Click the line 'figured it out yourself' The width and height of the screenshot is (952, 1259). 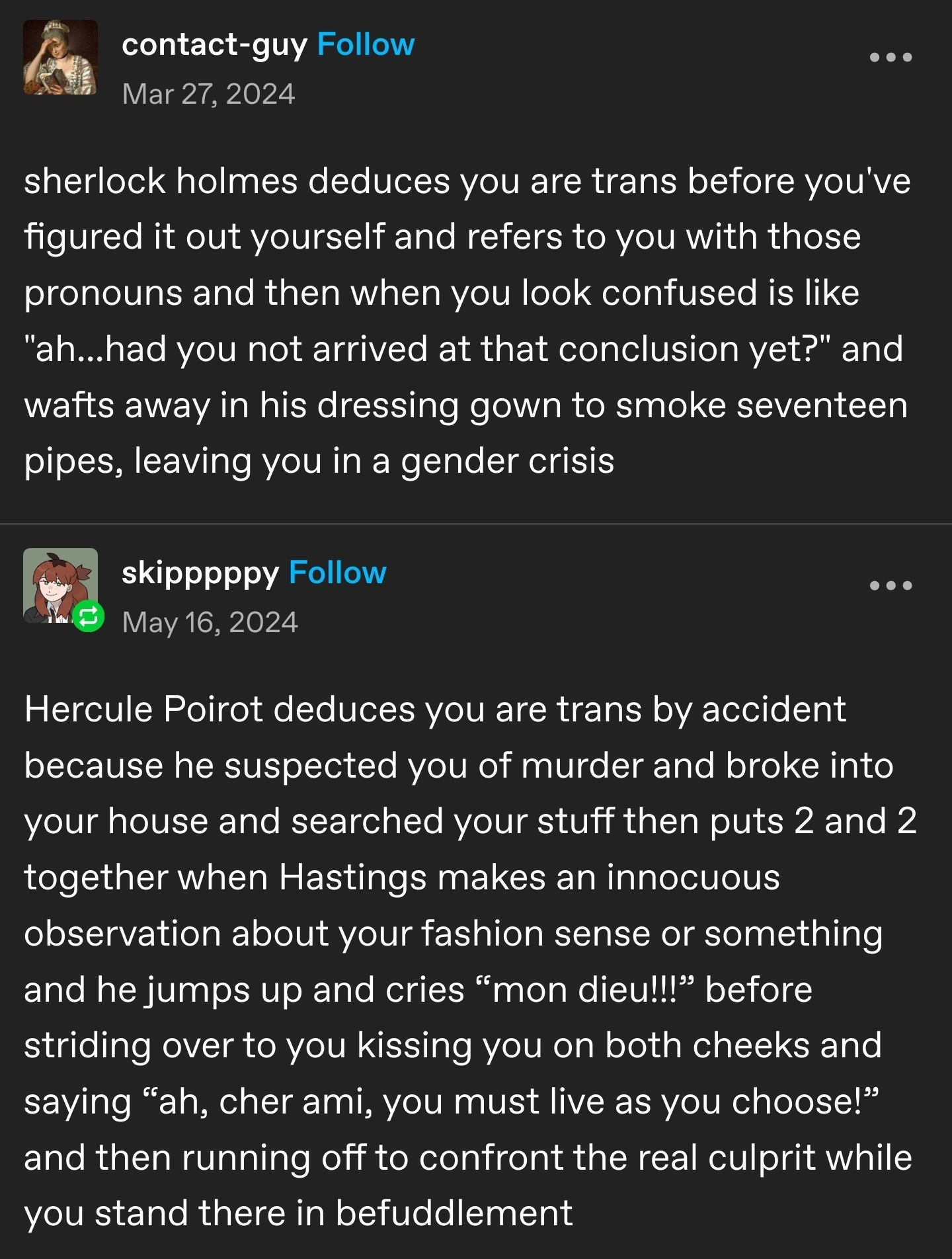tap(442, 237)
